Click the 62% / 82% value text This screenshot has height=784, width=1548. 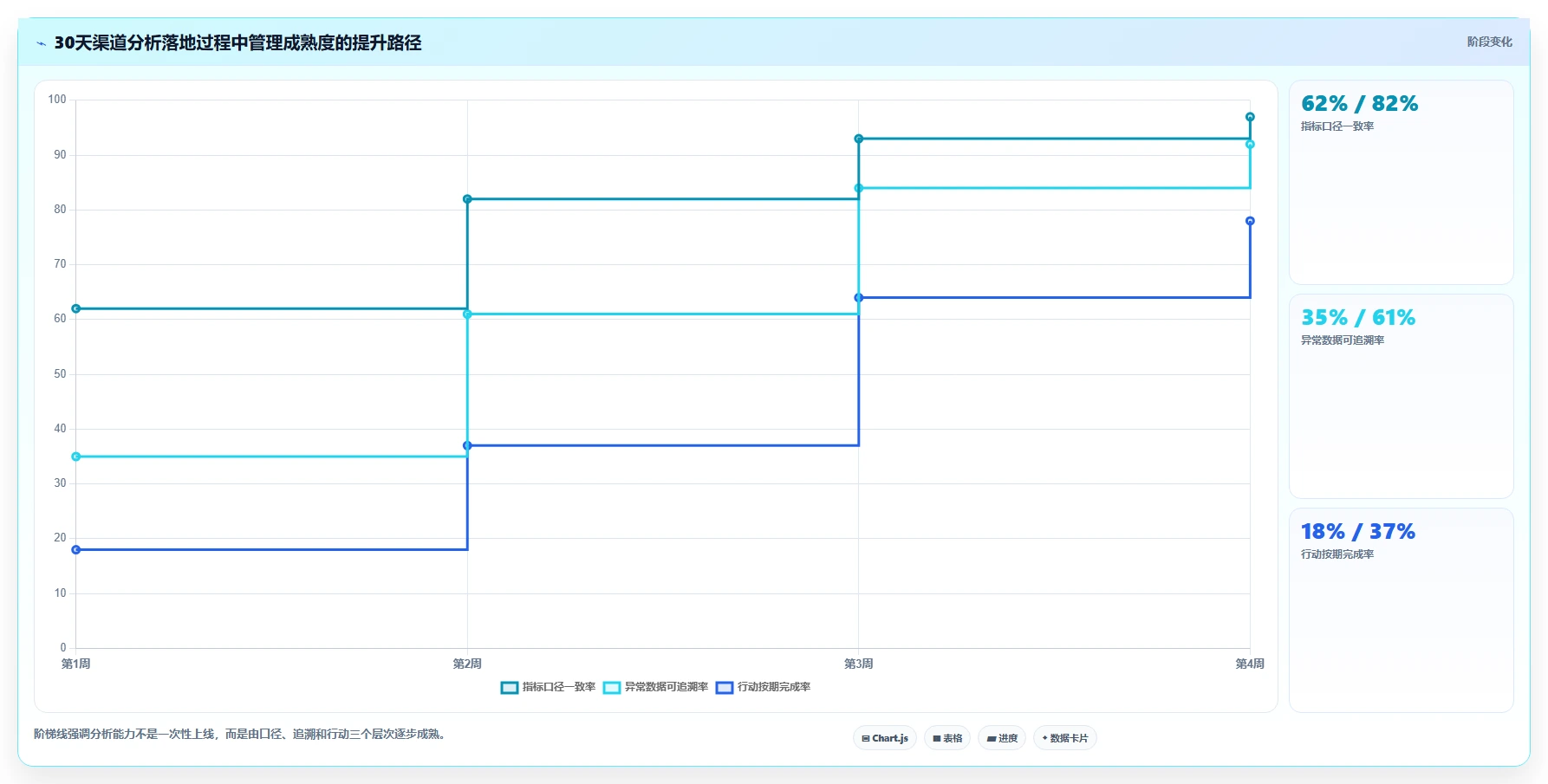coord(1359,104)
